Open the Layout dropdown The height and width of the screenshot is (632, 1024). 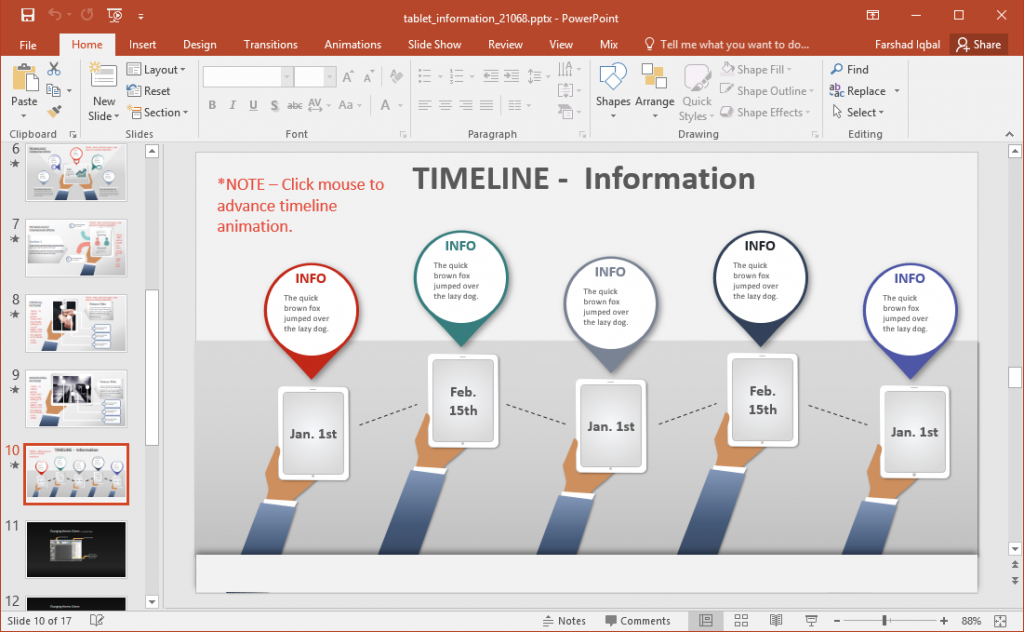(x=158, y=69)
